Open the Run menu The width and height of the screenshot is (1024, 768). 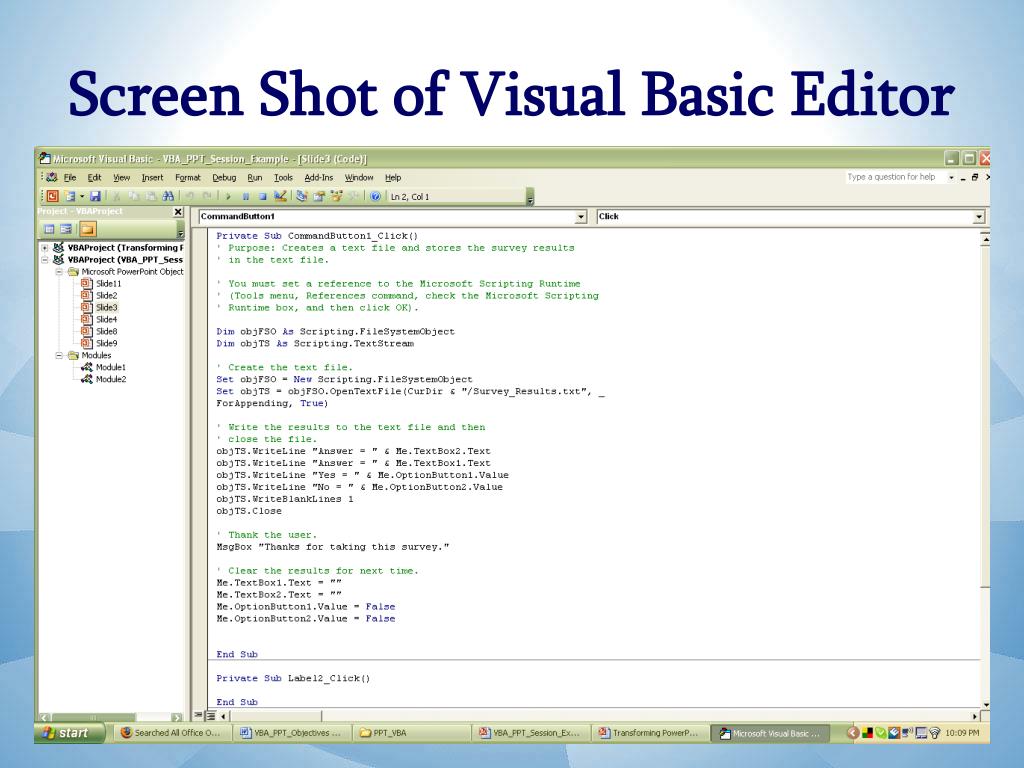pos(255,178)
